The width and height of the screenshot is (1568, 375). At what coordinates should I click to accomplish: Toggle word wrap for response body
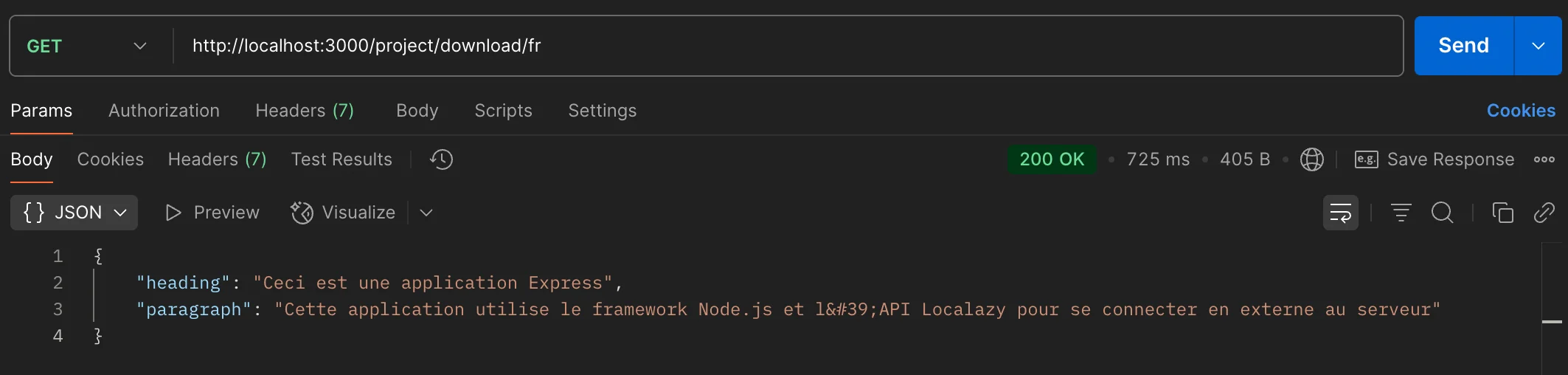(1340, 213)
